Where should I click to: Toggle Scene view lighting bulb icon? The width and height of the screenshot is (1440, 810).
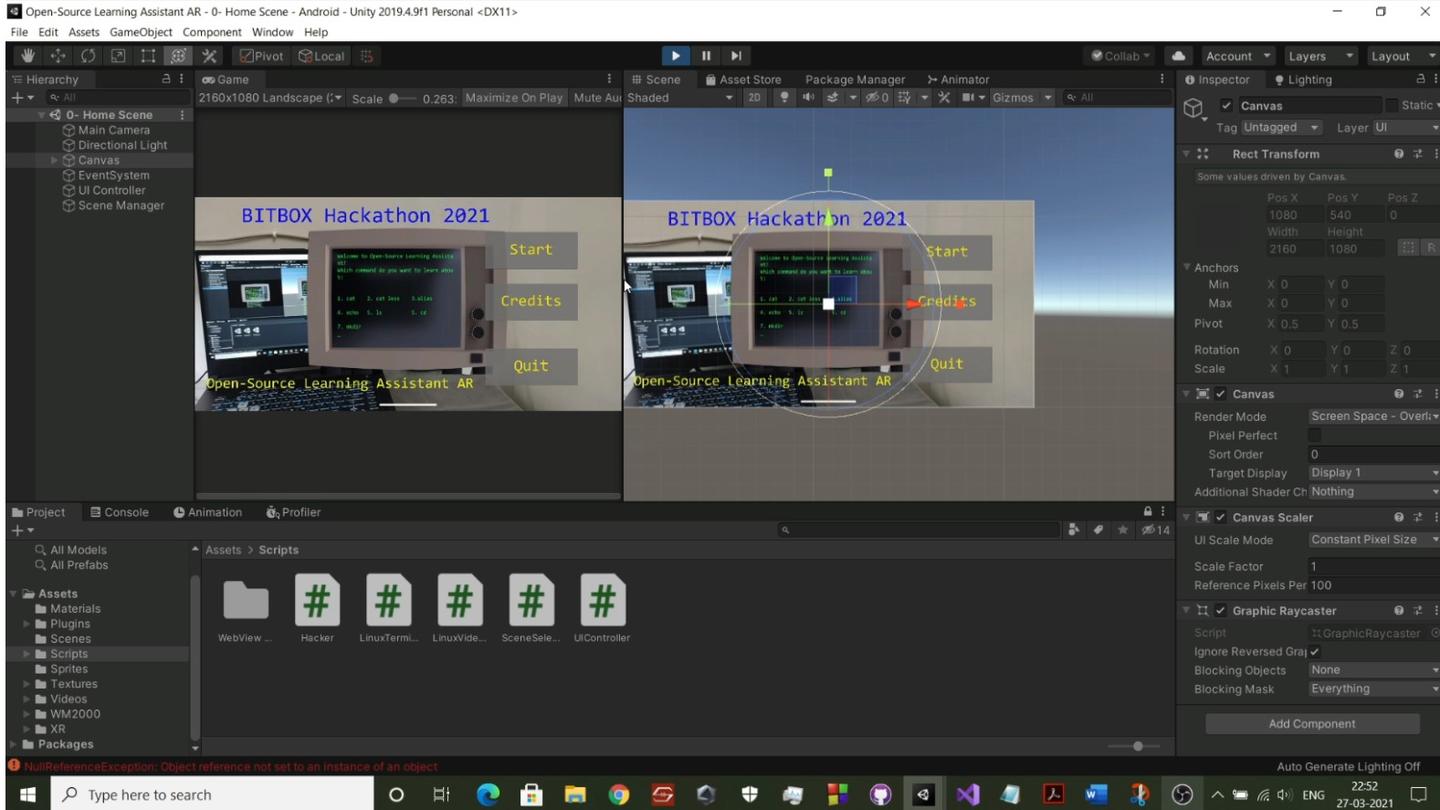(x=784, y=97)
